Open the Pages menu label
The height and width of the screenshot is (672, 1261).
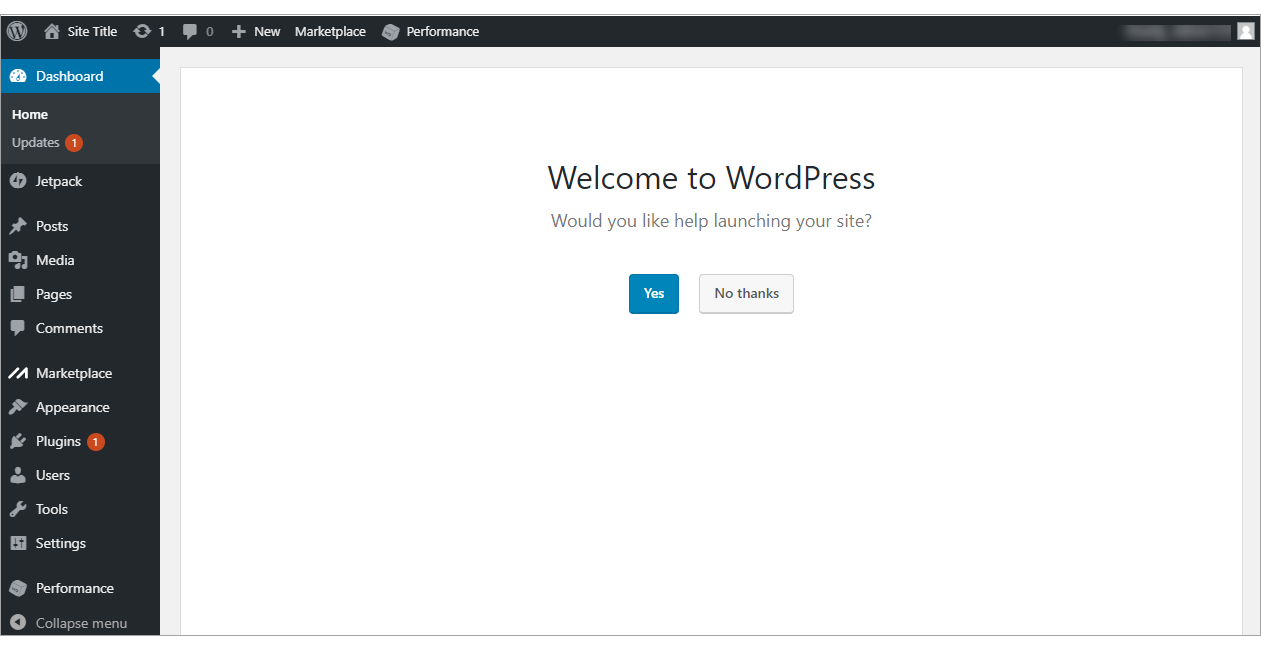tap(54, 294)
